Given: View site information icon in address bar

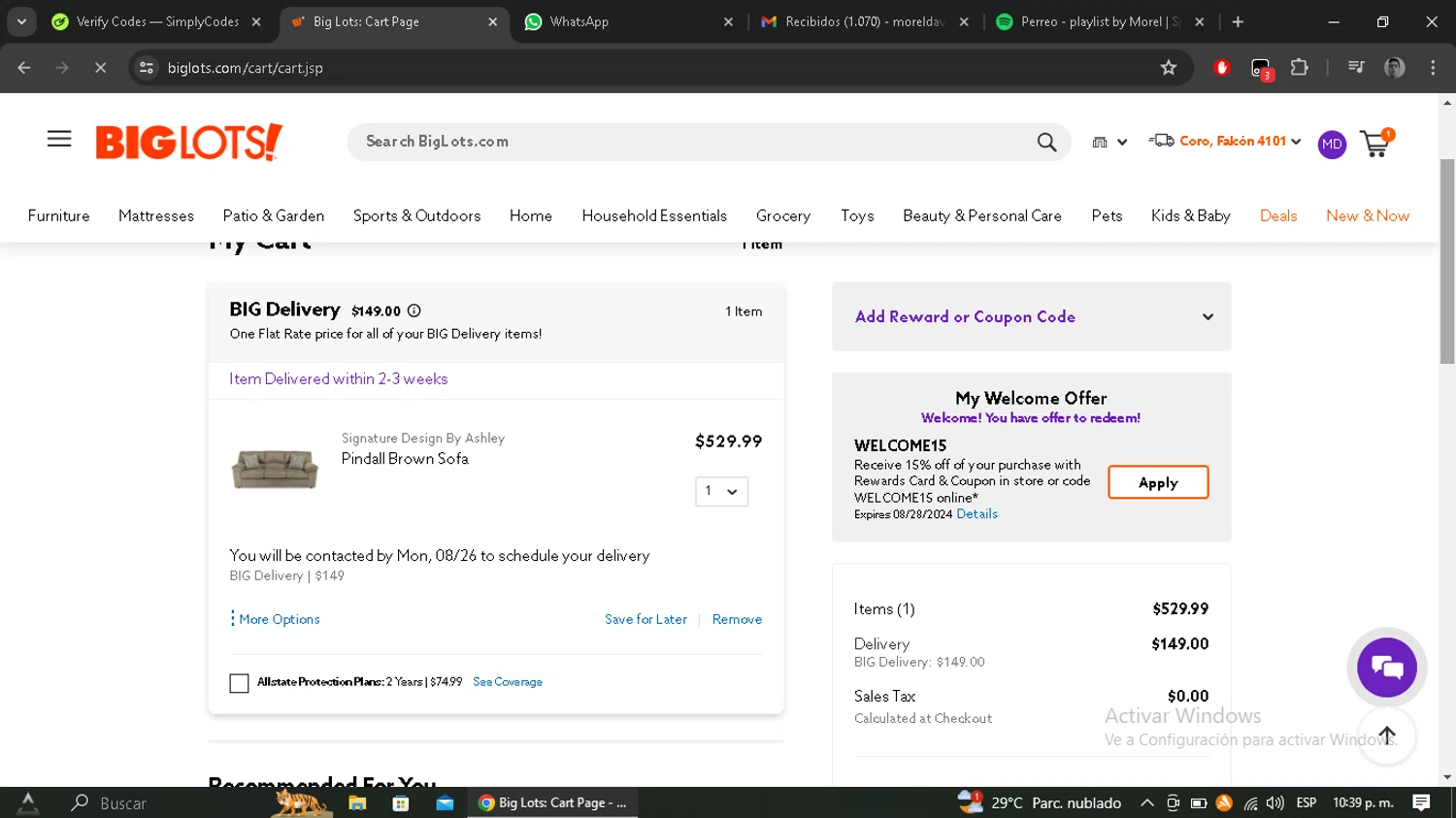Looking at the screenshot, I should tap(147, 68).
